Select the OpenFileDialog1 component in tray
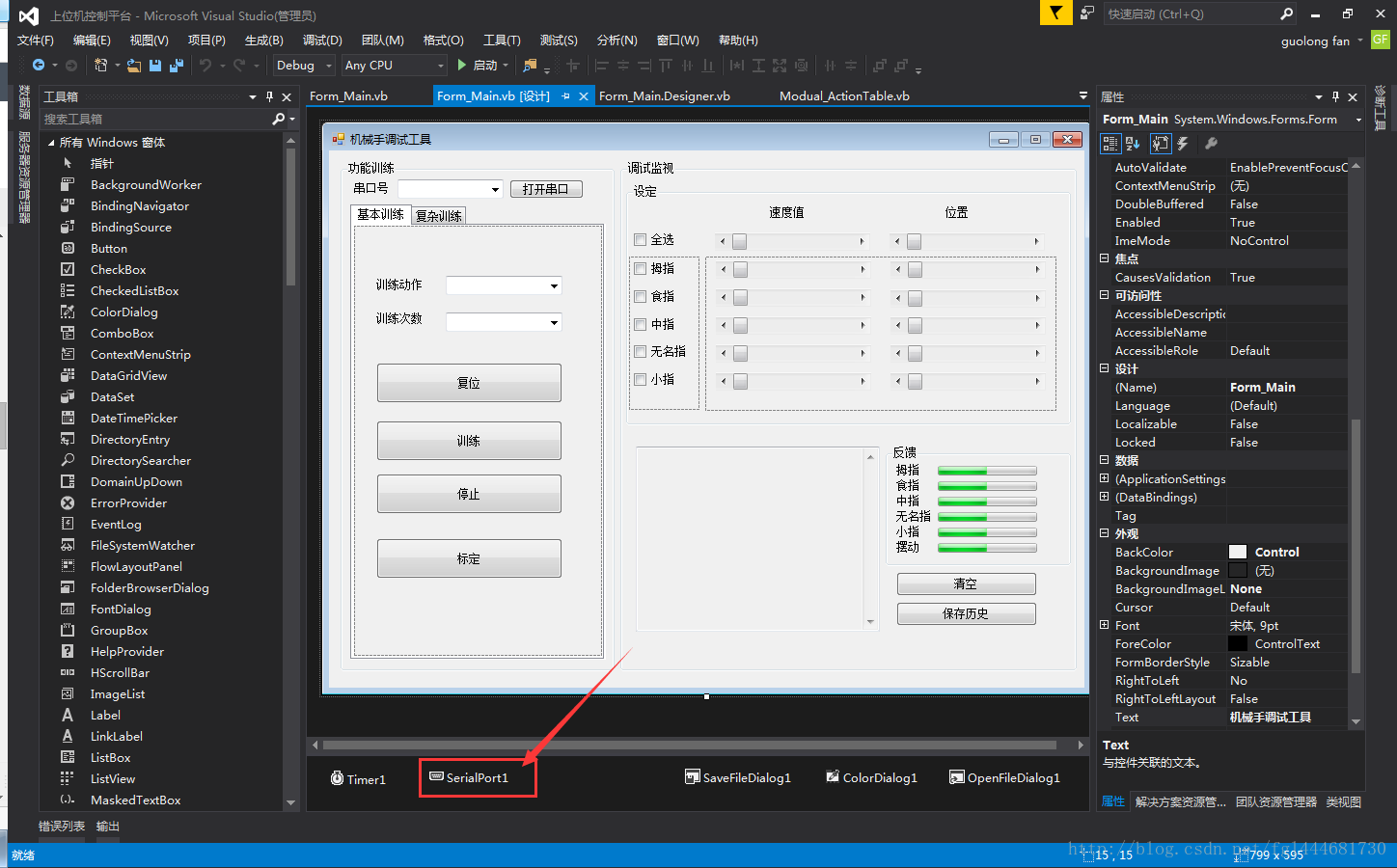This screenshot has width=1397, height=868. click(x=1005, y=777)
